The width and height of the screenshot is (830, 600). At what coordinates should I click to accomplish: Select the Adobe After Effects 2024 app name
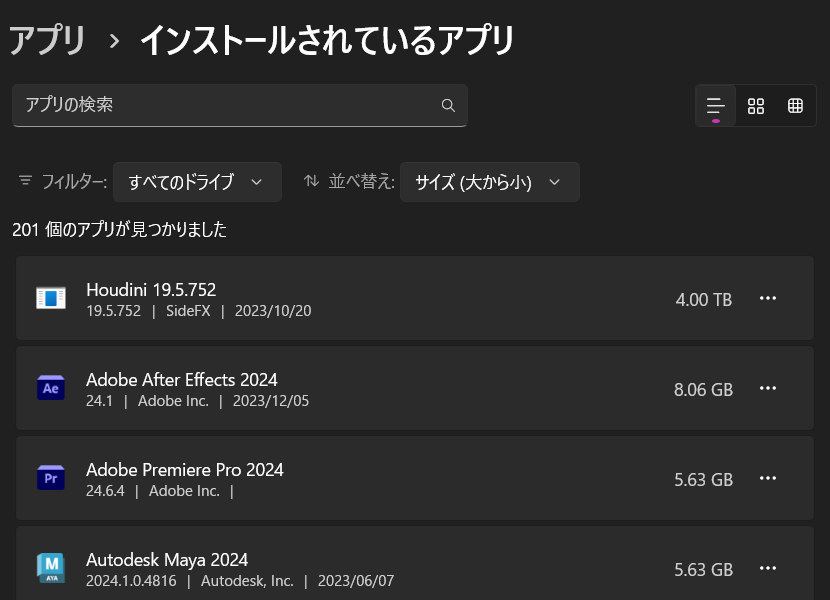(182, 380)
